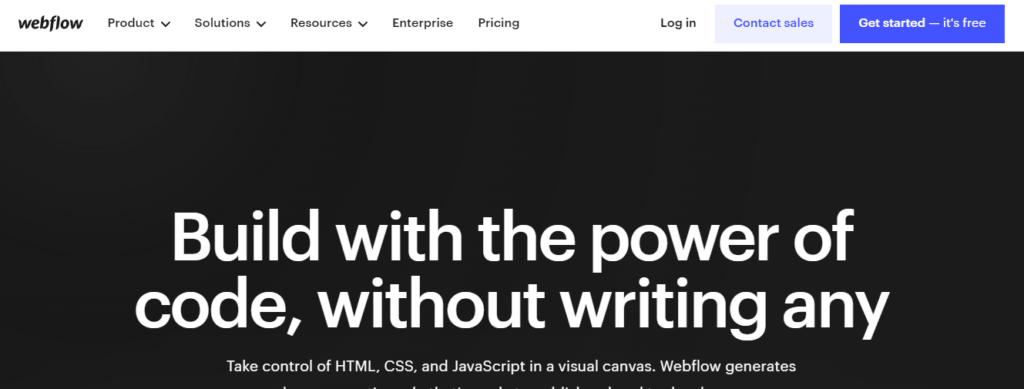The width and height of the screenshot is (1024, 389).
Task: Open the Product menu label
Action: [131, 23]
